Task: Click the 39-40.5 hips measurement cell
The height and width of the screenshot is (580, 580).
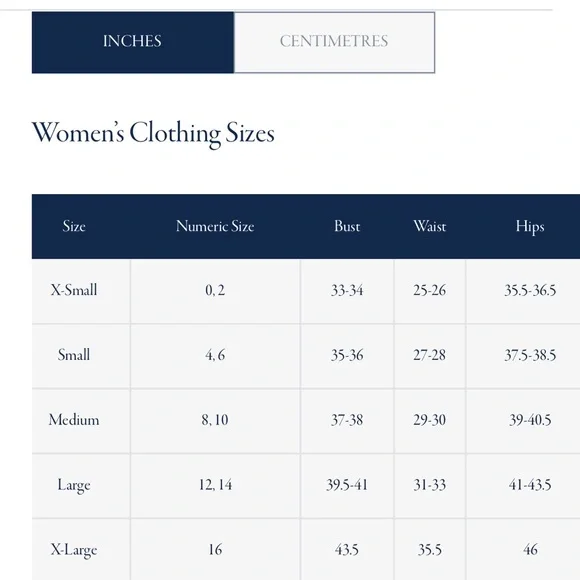Action: pyautogui.click(x=530, y=420)
